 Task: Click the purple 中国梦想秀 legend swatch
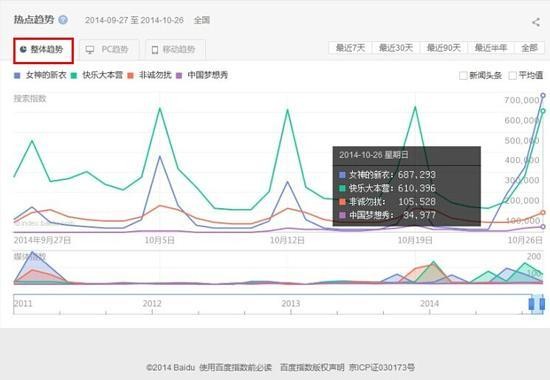[179, 75]
